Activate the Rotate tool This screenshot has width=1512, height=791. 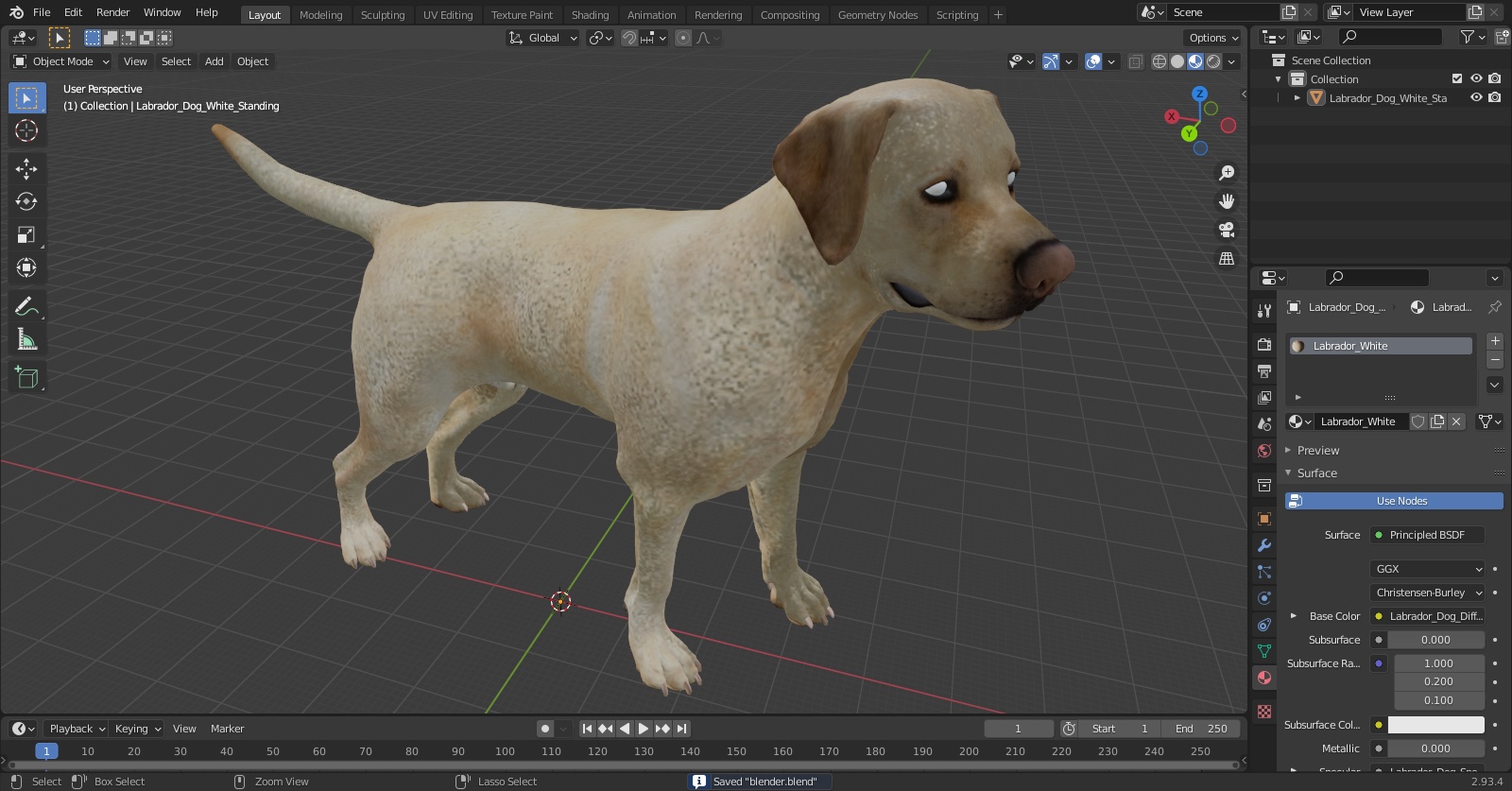pyautogui.click(x=26, y=202)
